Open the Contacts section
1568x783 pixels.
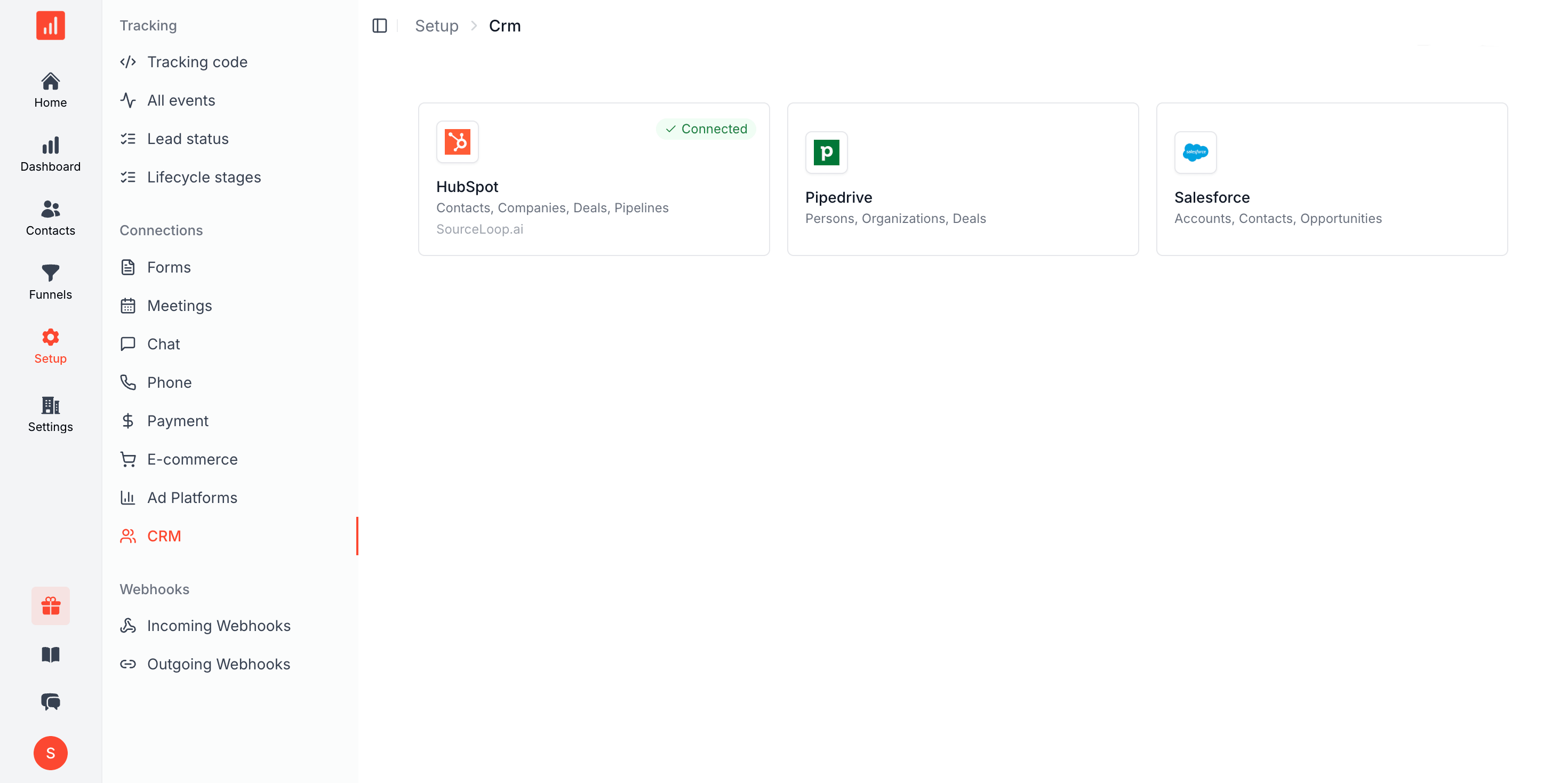[x=51, y=218]
